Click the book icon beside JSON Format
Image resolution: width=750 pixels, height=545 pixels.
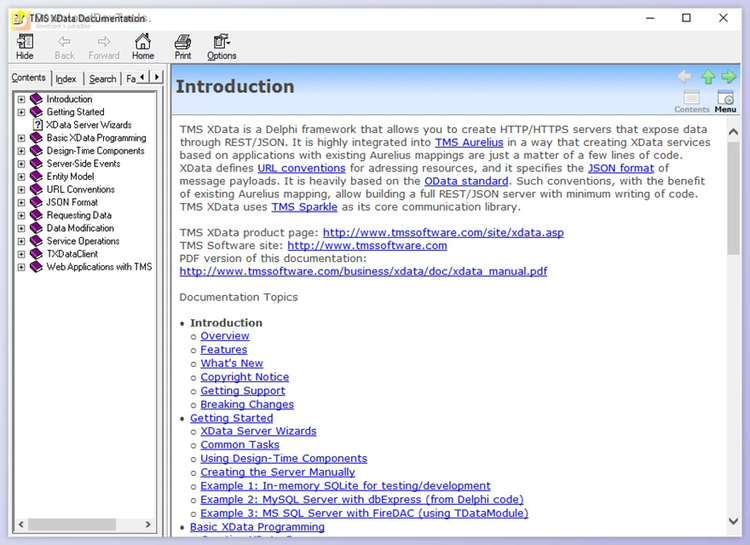coord(36,203)
